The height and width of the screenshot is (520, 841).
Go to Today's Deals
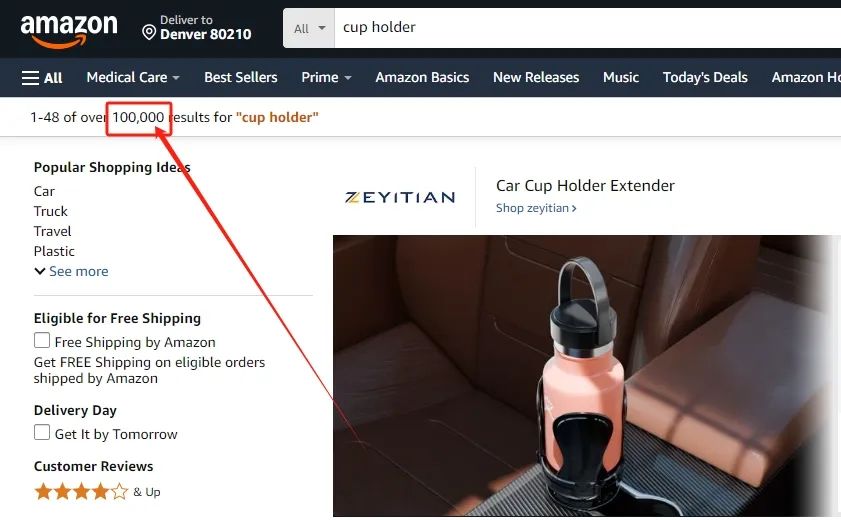(705, 77)
